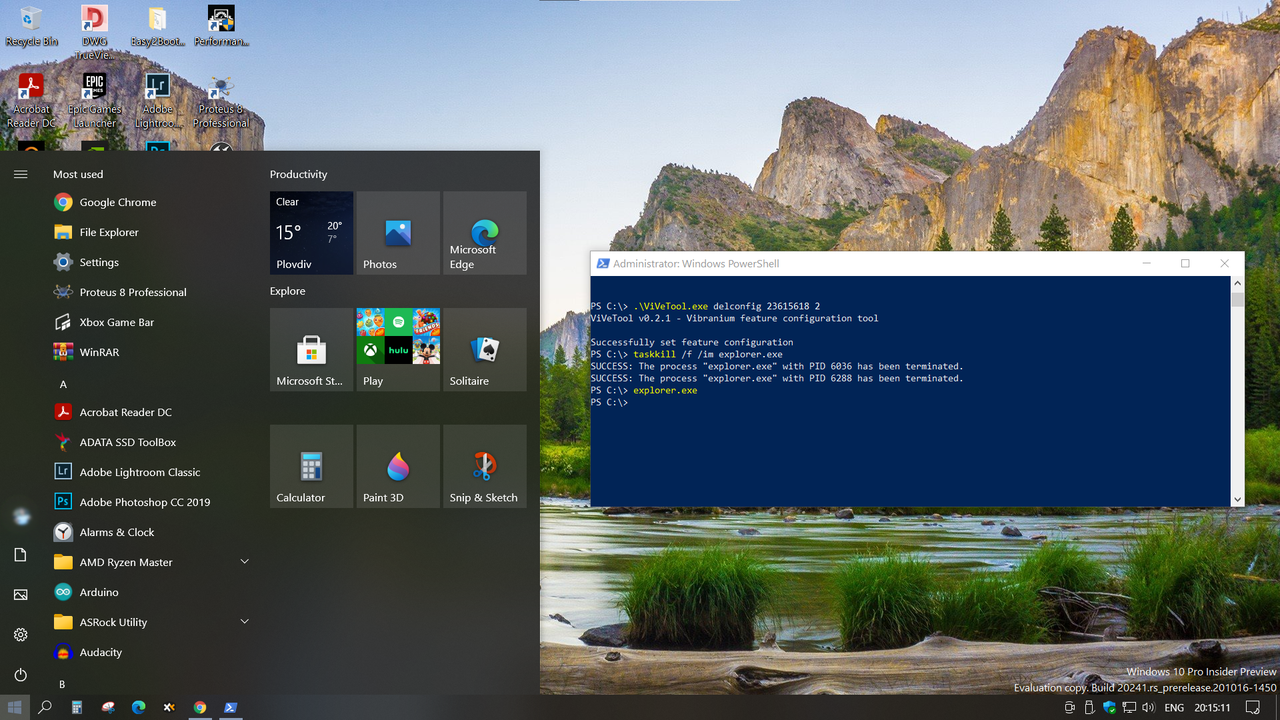Open Settings gear in Start sidebar

click(20, 635)
